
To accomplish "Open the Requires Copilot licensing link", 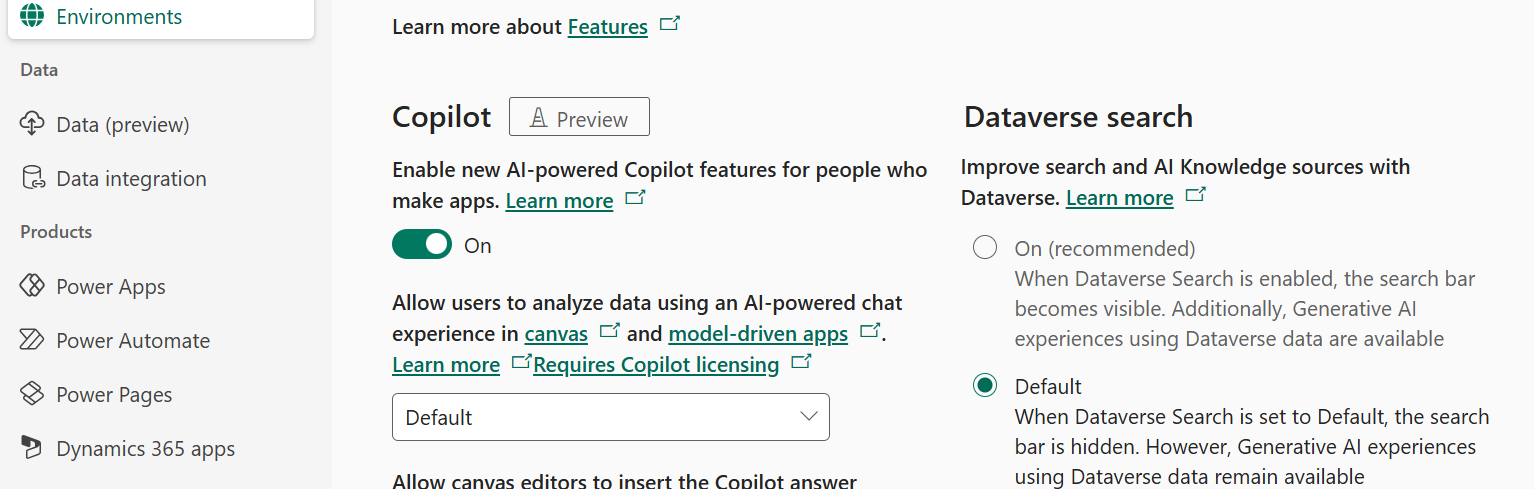I will click(x=656, y=365).
